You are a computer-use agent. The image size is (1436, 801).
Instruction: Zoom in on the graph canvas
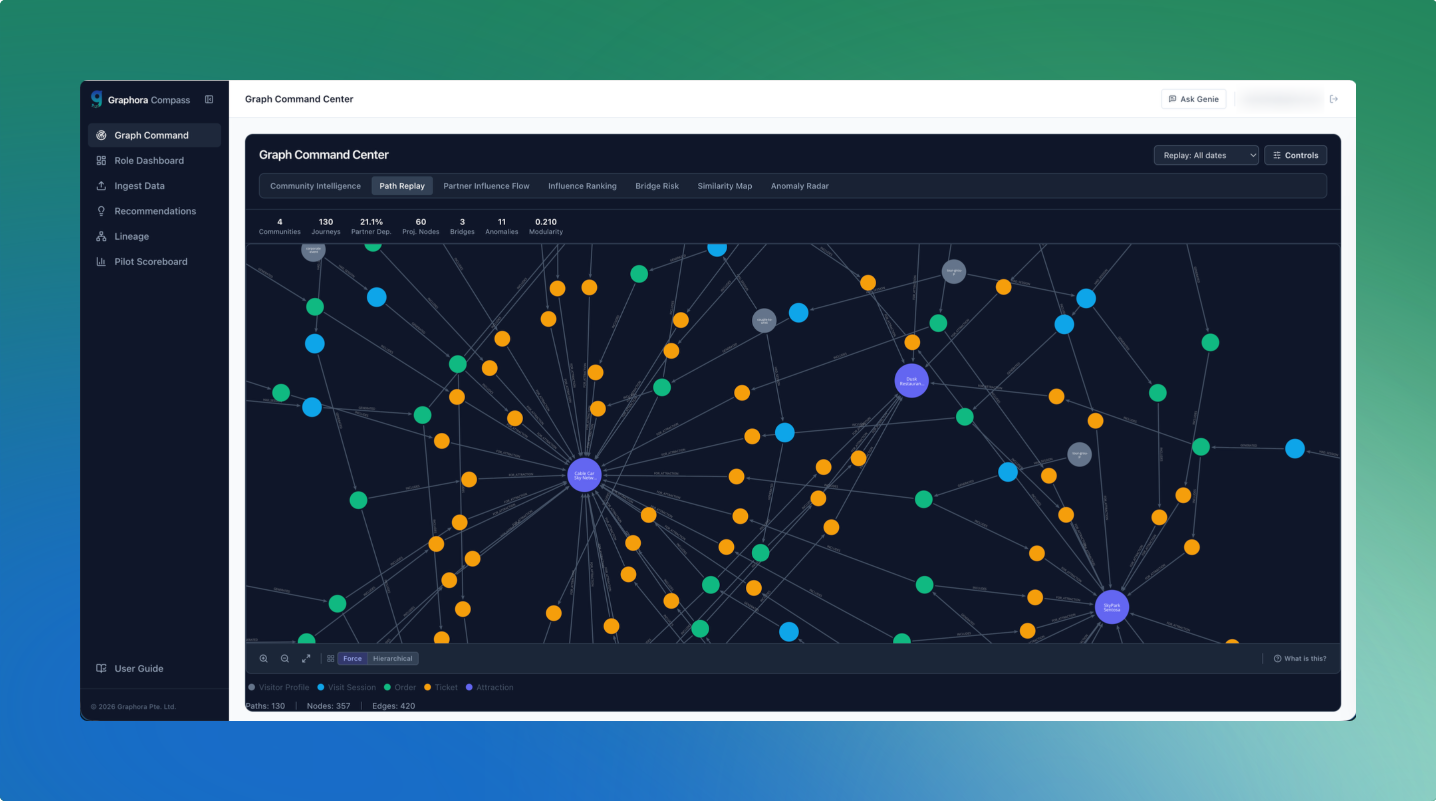pos(264,659)
